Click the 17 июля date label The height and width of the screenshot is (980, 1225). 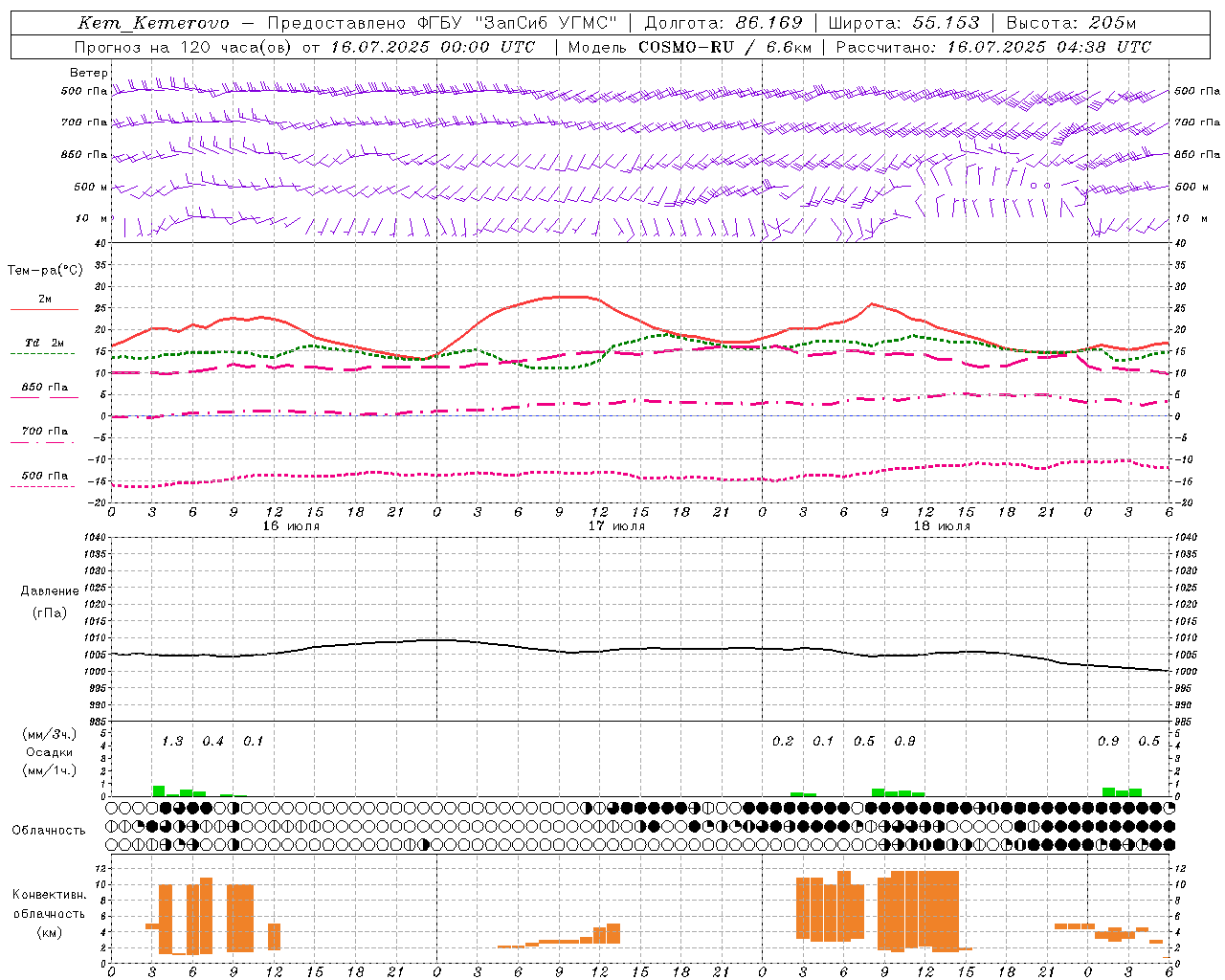point(616,526)
